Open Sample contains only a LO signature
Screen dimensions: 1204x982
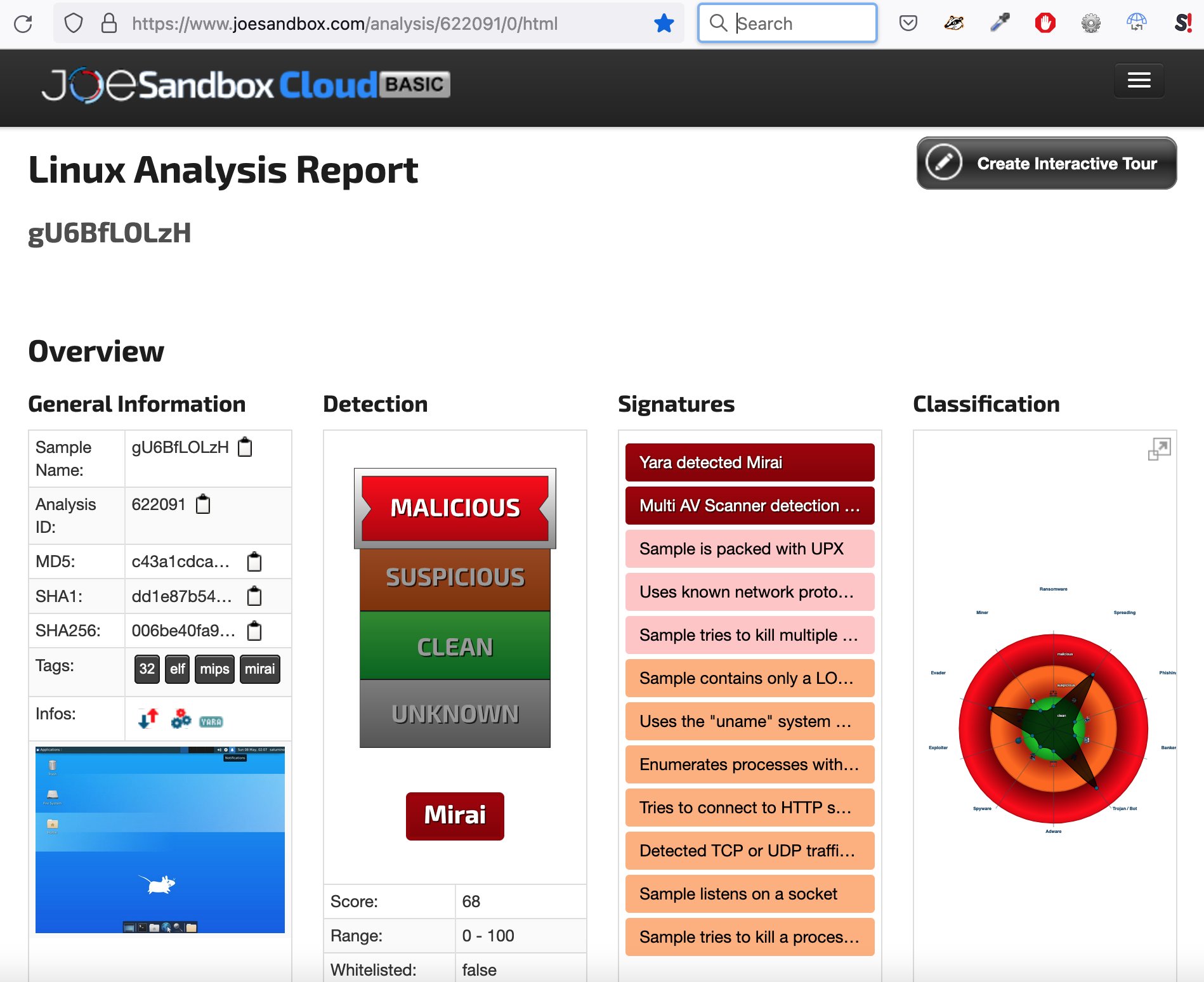click(750, 678)
